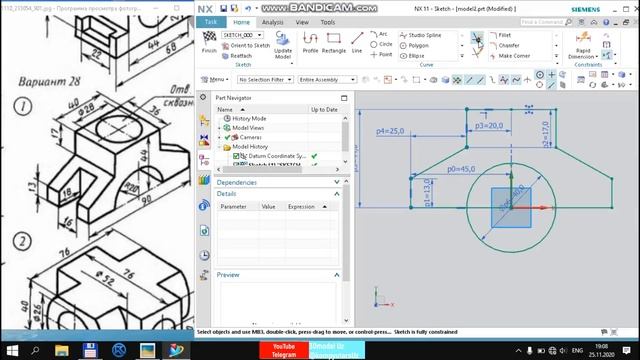640x360 pixels.
Task: Open the Windows Start menu
Action: coord(12,350)
